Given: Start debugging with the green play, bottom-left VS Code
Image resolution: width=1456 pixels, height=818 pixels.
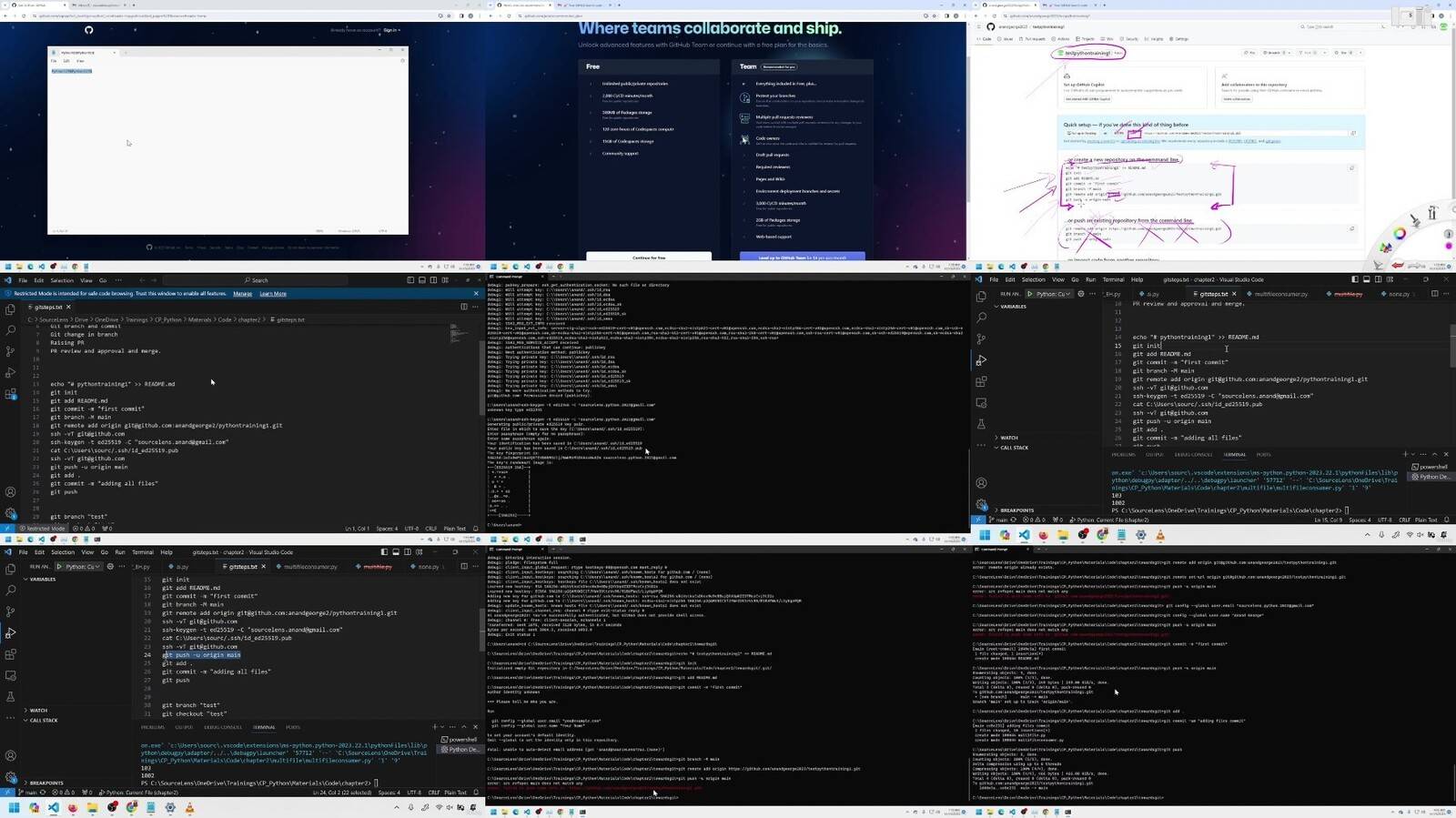Looking at the screenshot, I should pyautogui.click(x=60, y=566).
